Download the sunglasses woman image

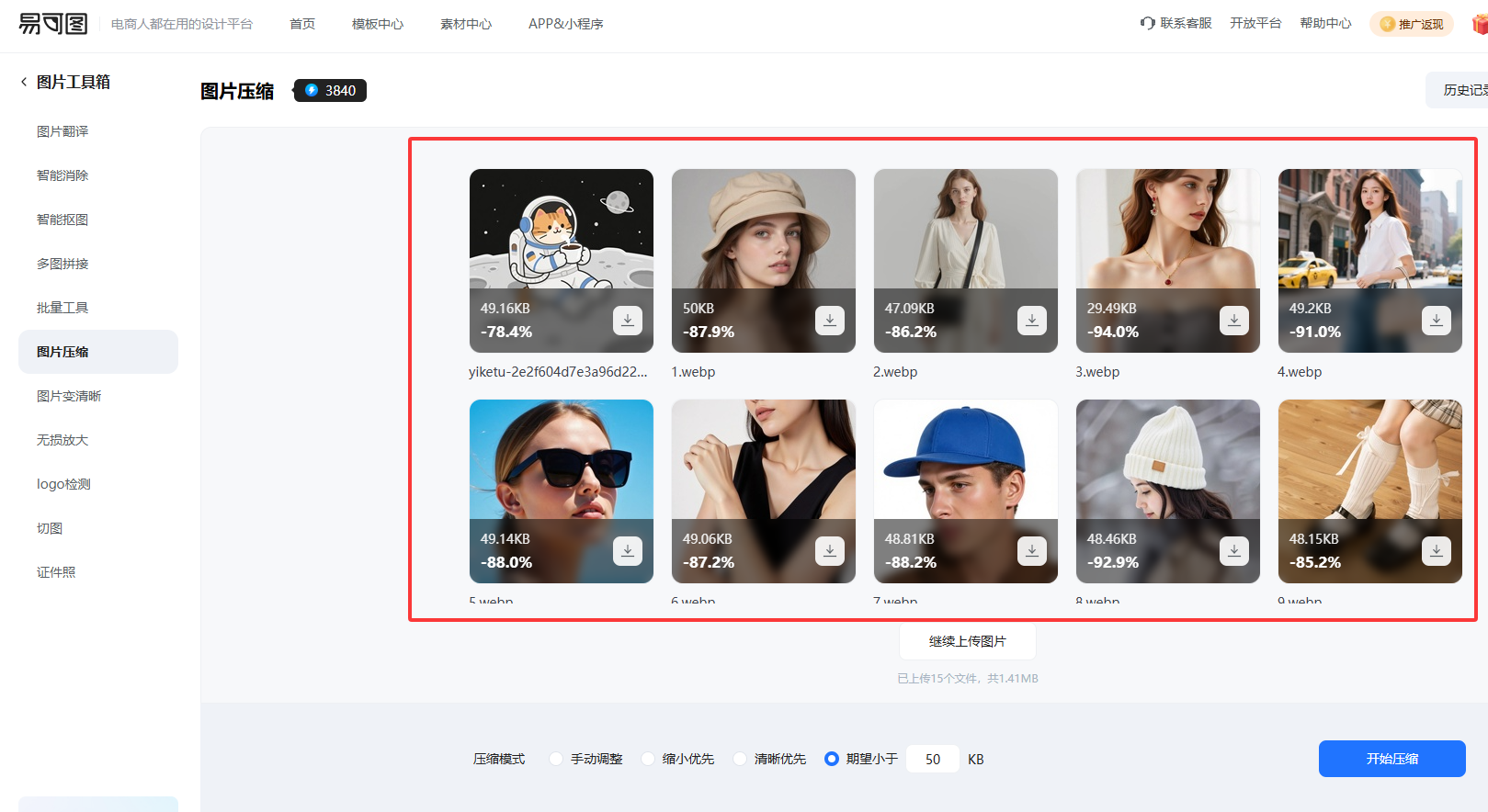[x=627, y=551]
